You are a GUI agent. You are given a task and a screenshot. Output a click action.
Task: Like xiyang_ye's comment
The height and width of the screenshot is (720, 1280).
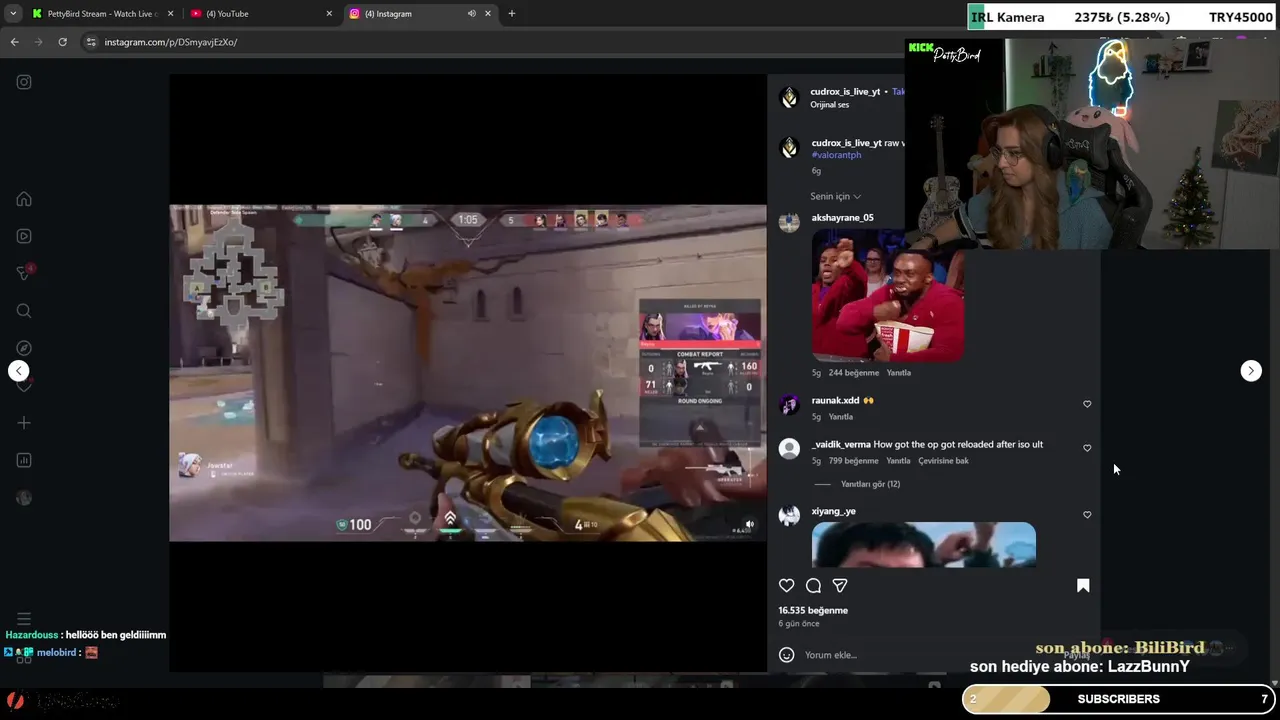tap(1087, 515)
